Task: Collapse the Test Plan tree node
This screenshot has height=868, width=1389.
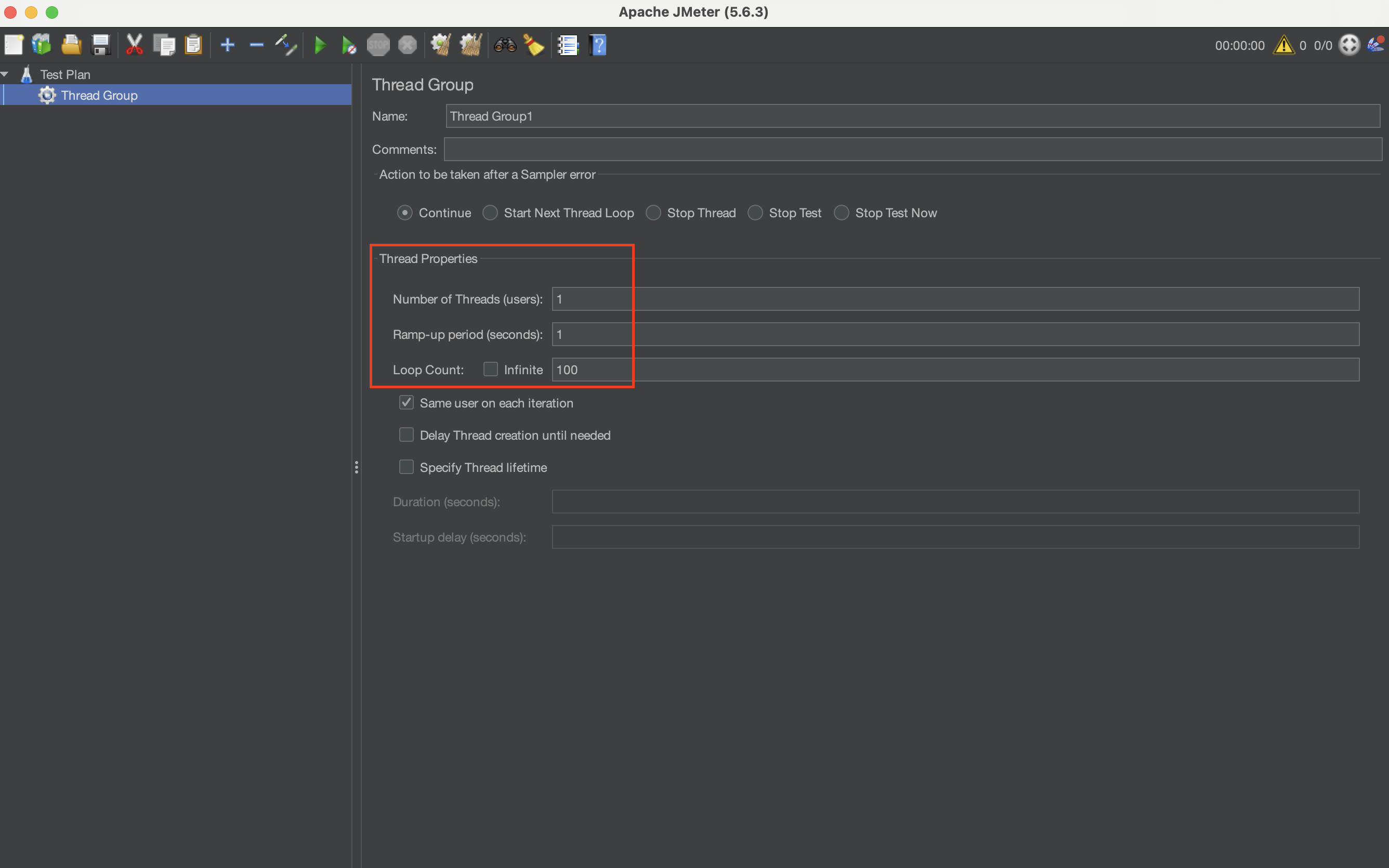Action: [x=5, y=74]
